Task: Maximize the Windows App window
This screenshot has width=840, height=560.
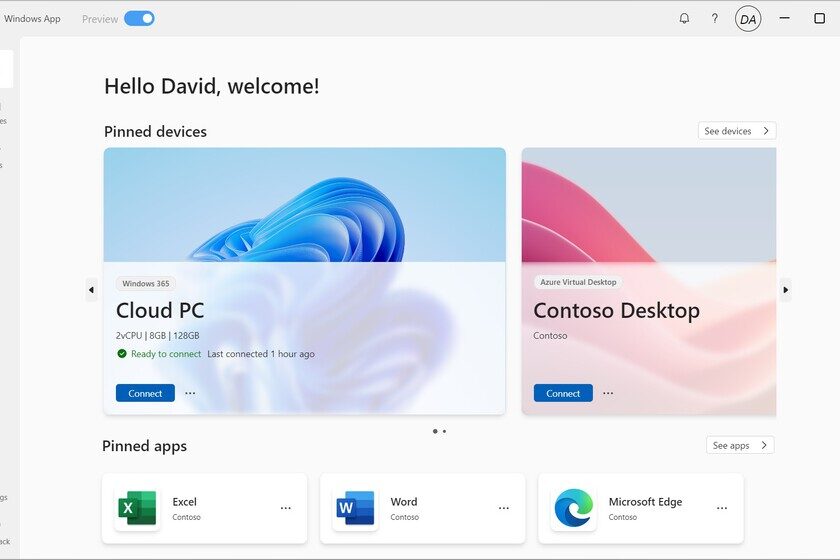Action: click(819, 18)
